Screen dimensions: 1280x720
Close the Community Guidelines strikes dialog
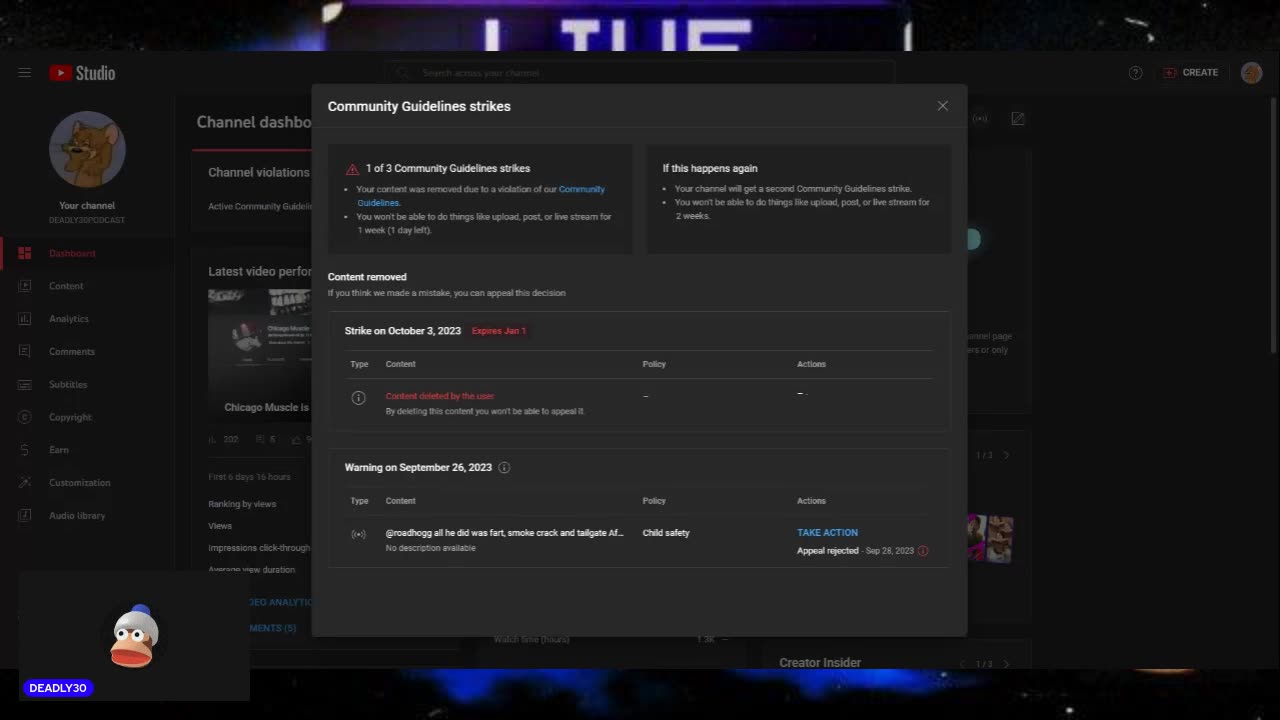[942, 106]
